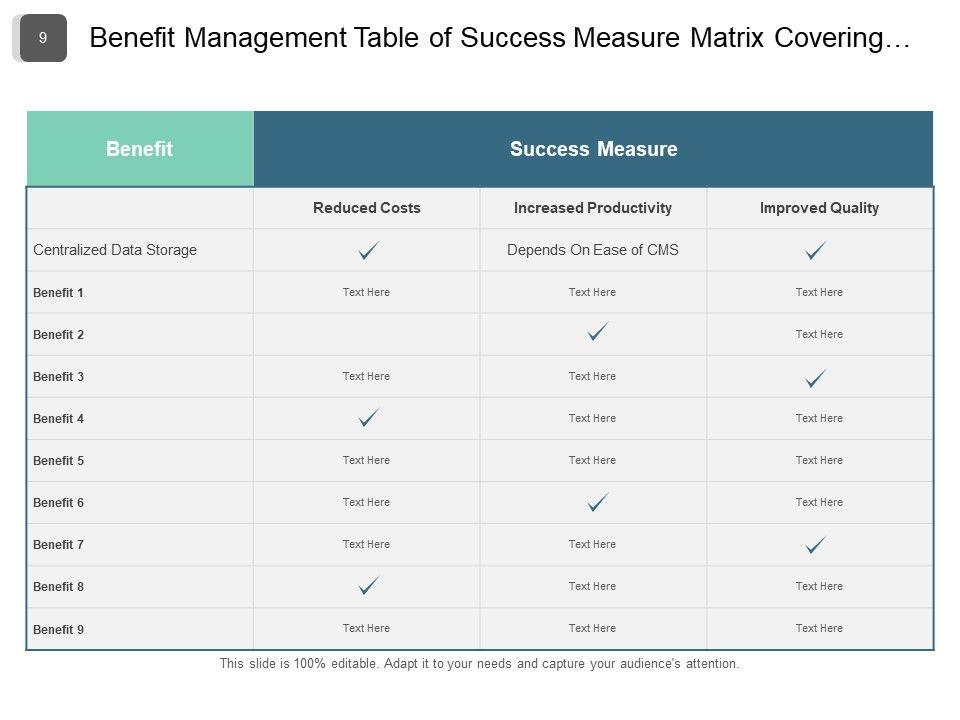The height and width of the screenshot is (720, 960).
Task: Select the Increased Productivity column heading
Action: point(593,208)
